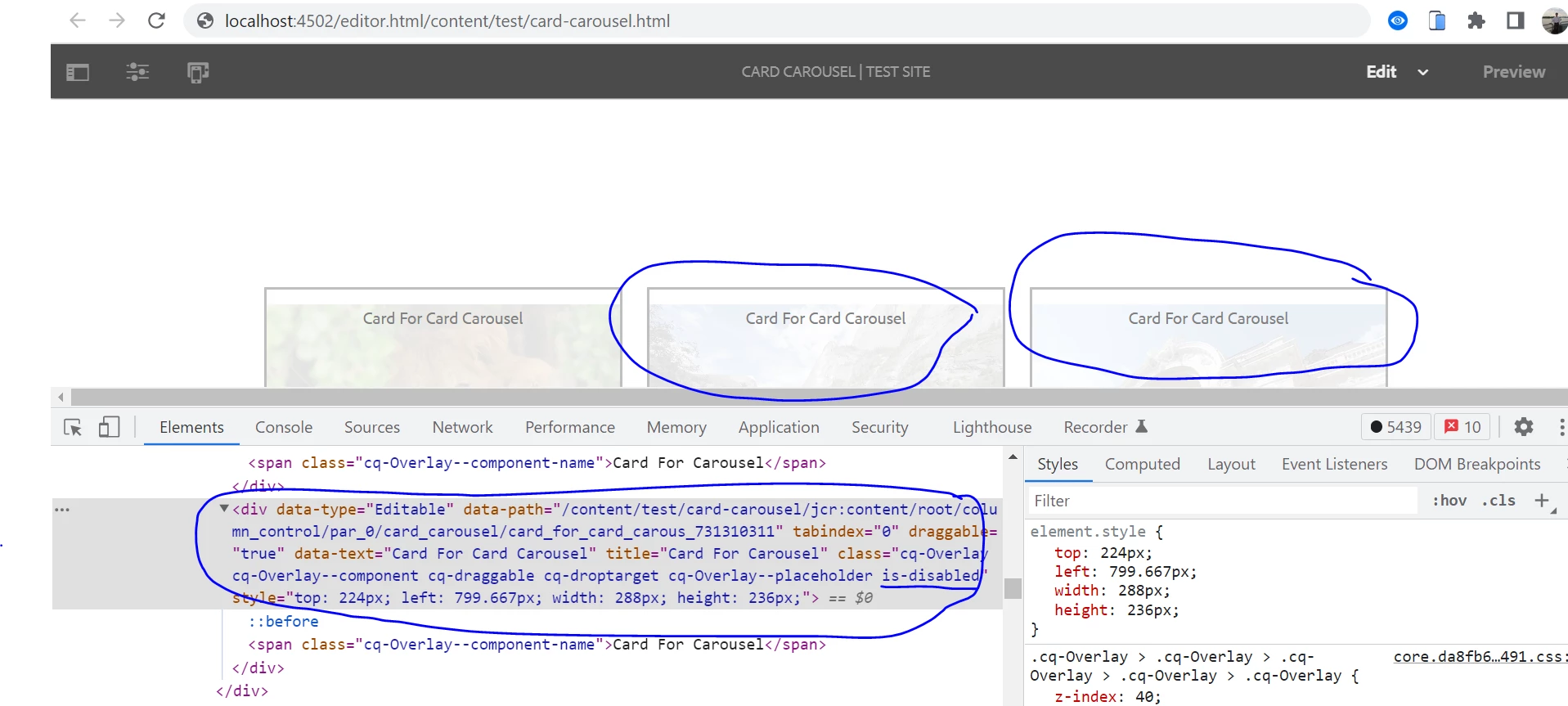Click the horizontal scrollbar left arrow
This screenshot has width=1568, height=706.
point(61,398)
